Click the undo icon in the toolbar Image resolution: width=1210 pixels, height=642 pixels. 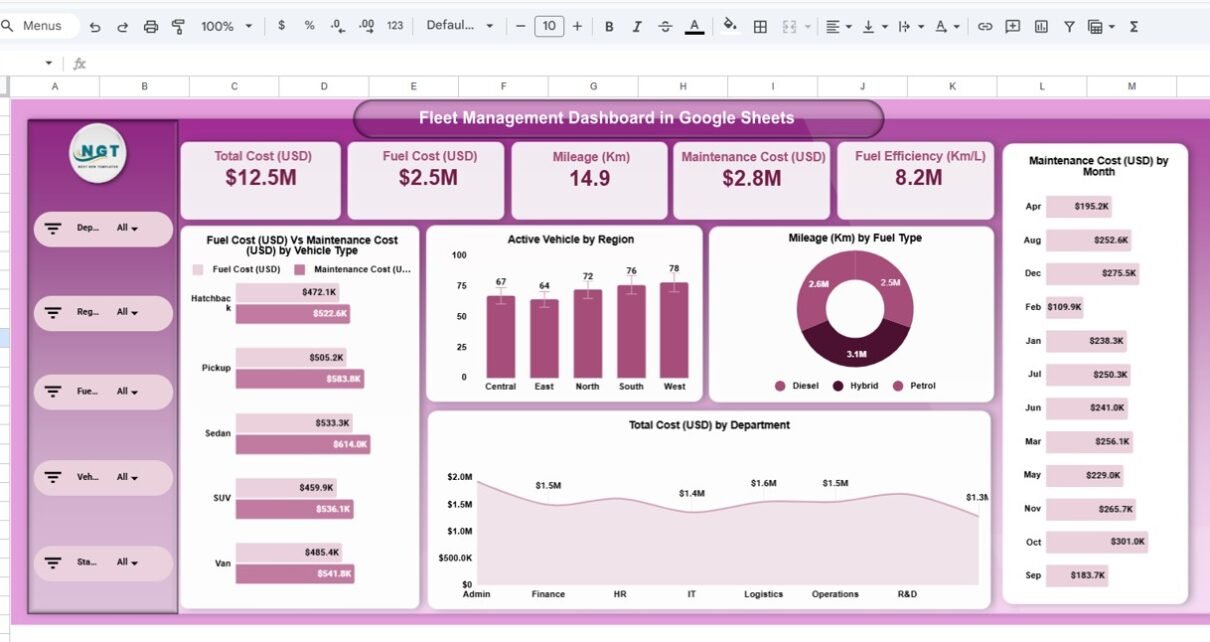pyautogui.click(x=94, y=27)
